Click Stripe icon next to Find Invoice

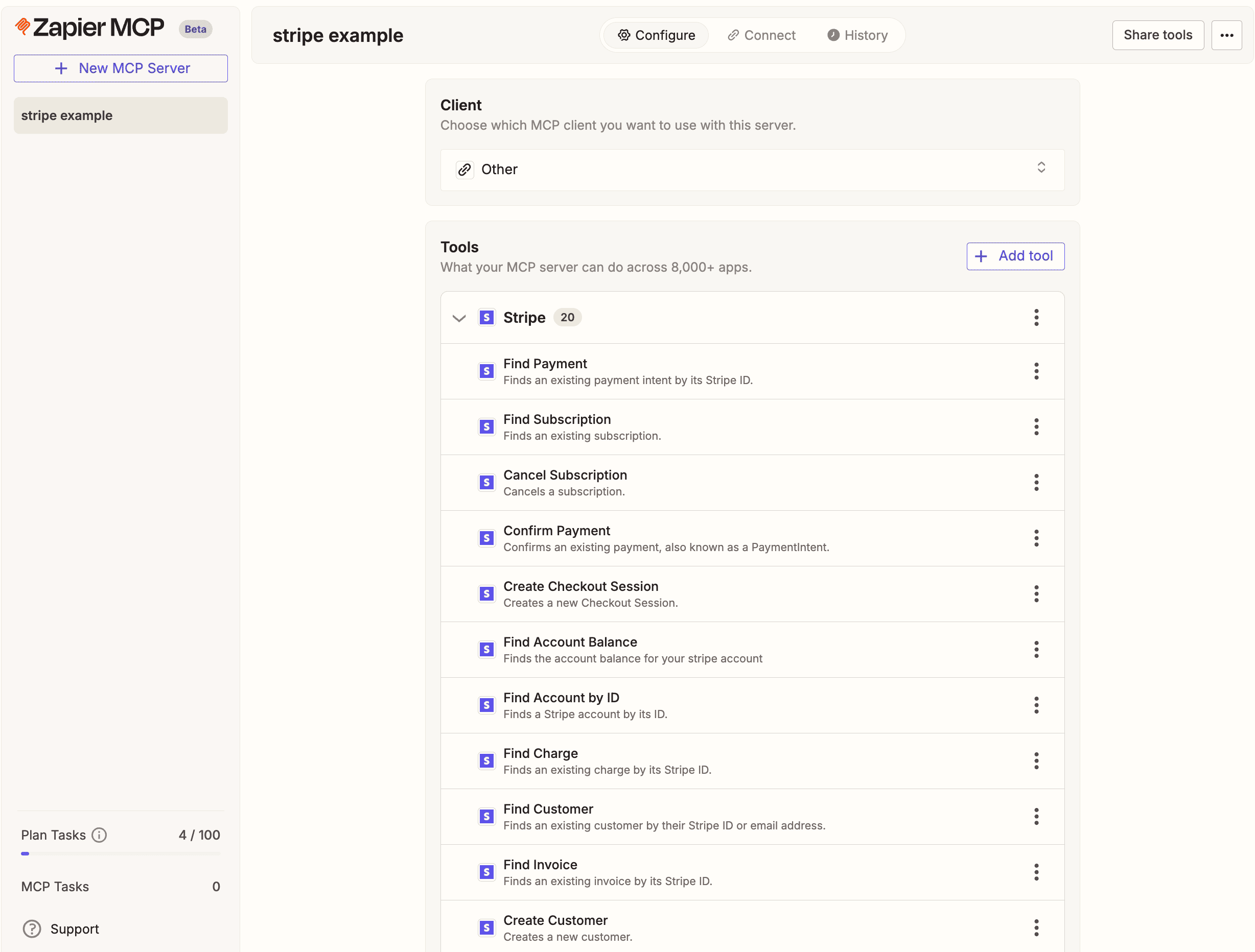(x=486, y=872)
